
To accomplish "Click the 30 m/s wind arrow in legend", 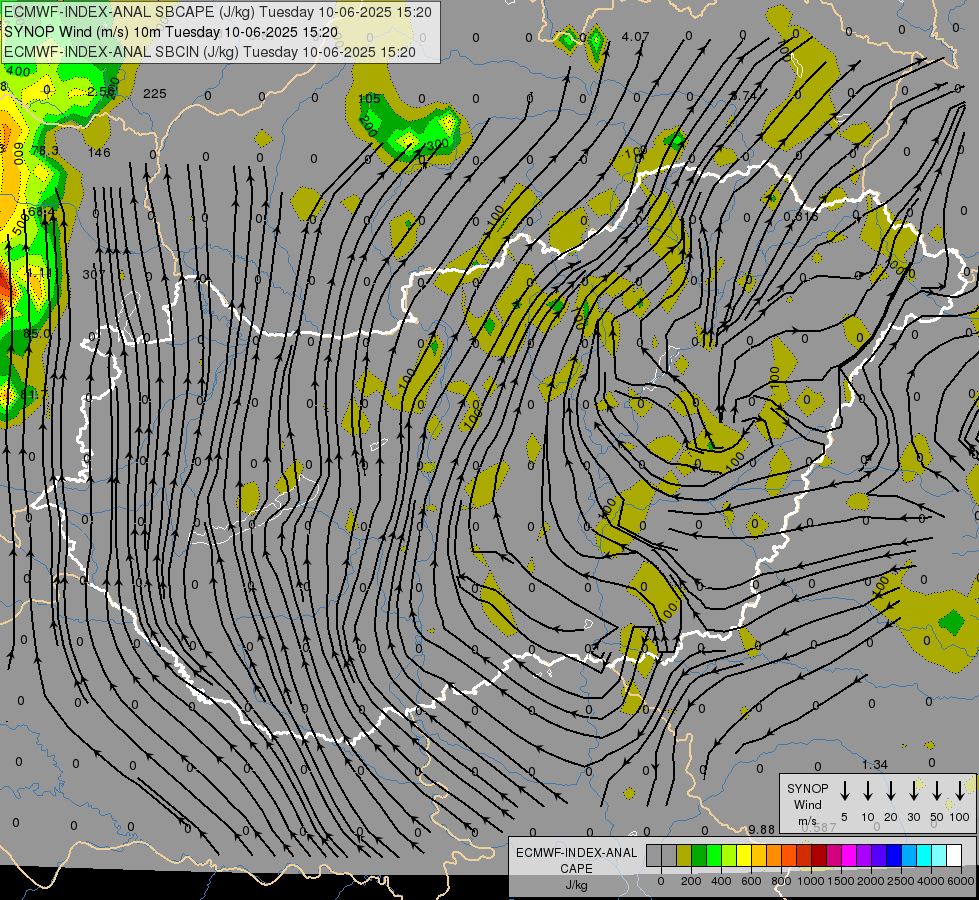I will coord(914,791).
